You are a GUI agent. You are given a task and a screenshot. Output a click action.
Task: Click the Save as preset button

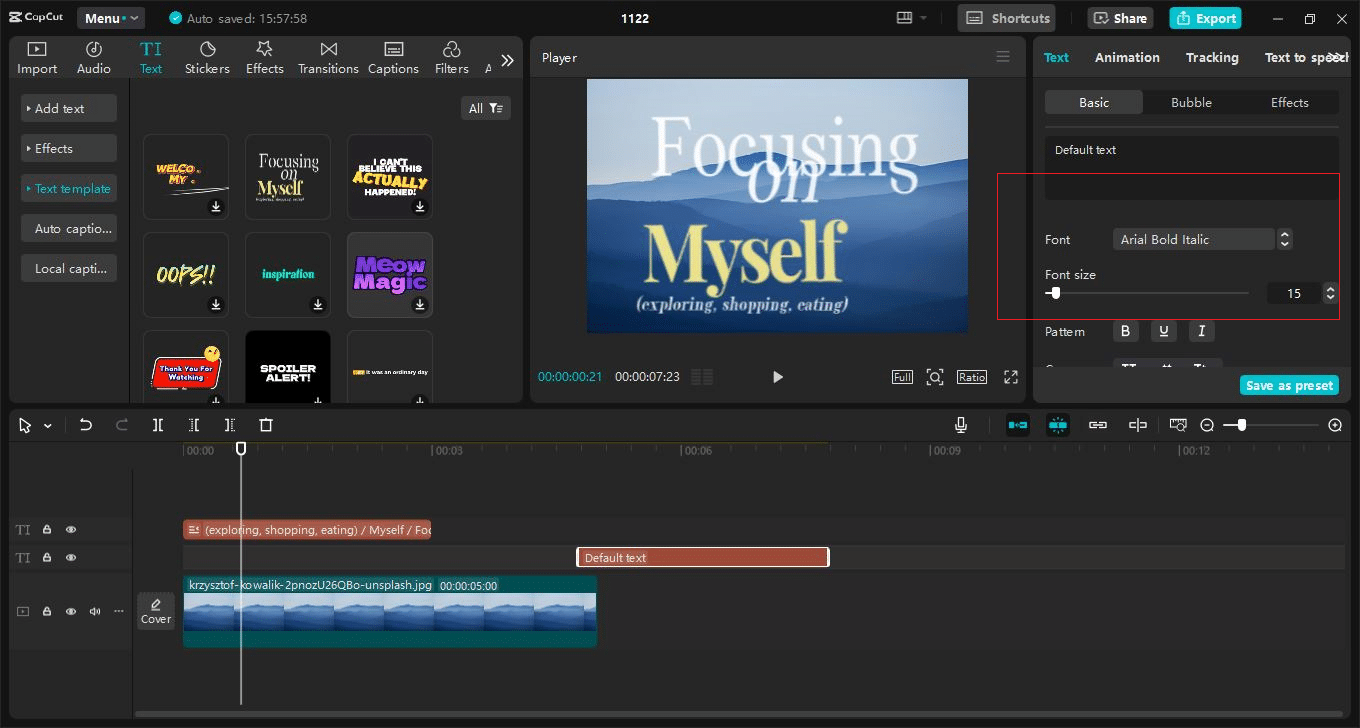pos(1289,384)
